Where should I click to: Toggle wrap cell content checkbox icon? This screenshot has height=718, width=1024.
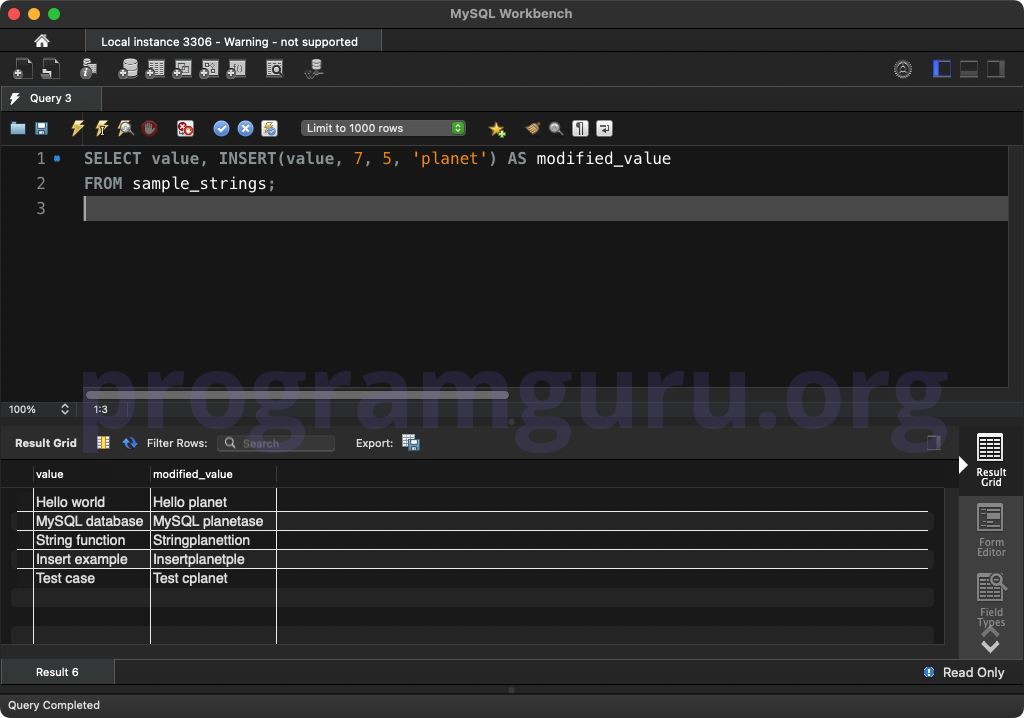tap(934, 443)
